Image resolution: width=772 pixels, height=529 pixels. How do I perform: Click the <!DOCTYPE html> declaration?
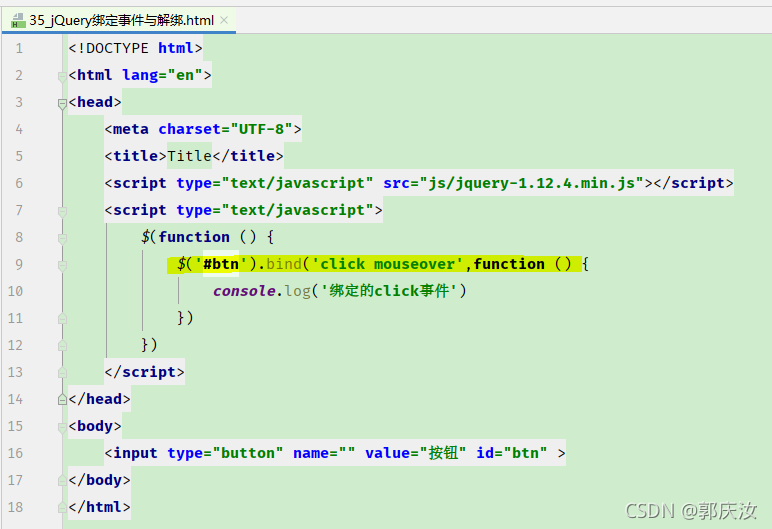click(x=135, y=48)
